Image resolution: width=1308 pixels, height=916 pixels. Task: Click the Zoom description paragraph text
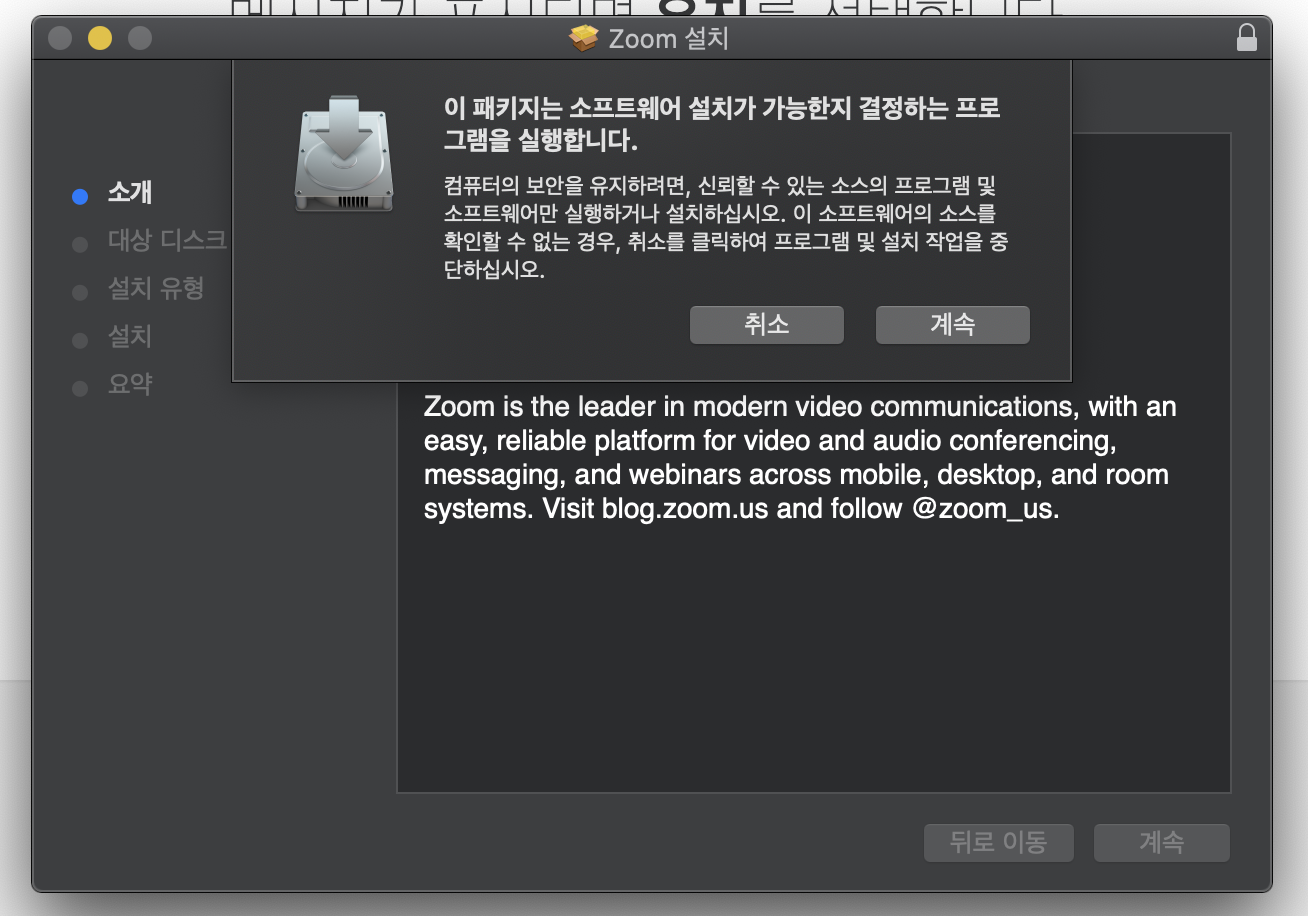point(800,458)
